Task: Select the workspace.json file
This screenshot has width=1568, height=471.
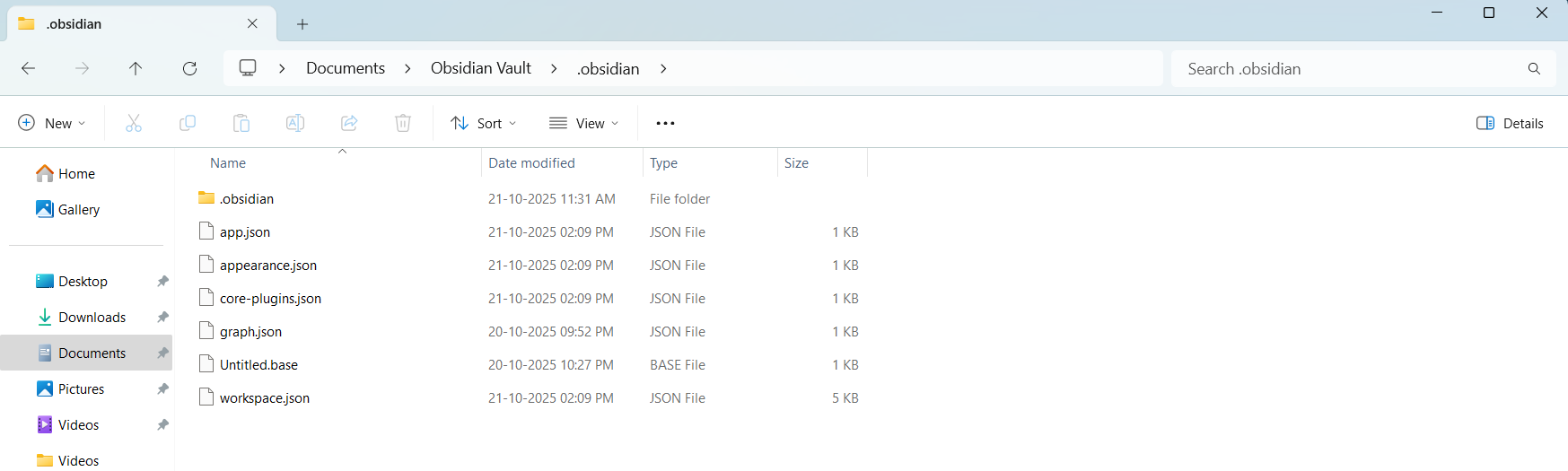Action: [x=265, y=398]
